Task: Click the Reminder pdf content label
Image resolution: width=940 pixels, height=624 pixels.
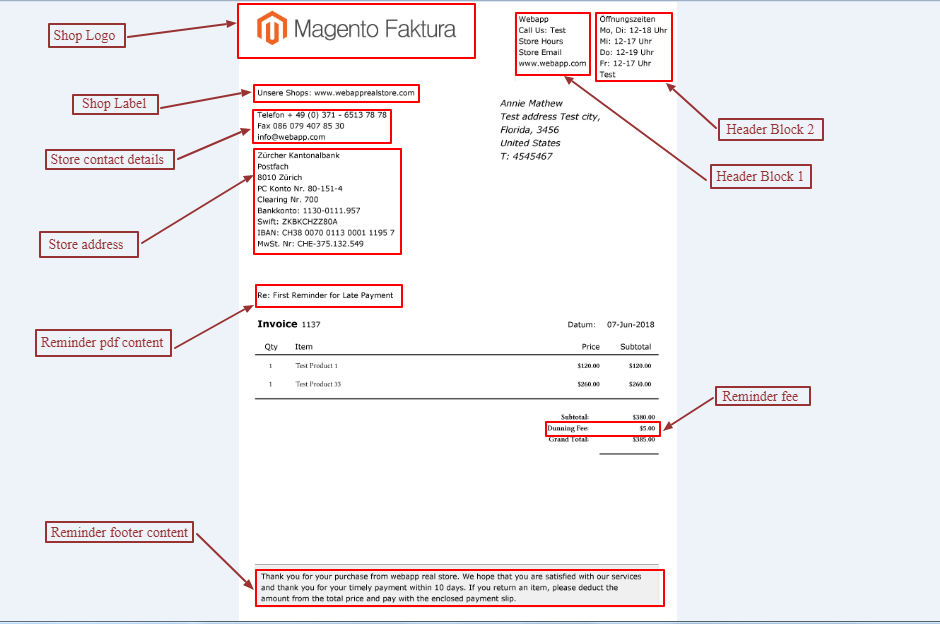Action: [102, 342]
